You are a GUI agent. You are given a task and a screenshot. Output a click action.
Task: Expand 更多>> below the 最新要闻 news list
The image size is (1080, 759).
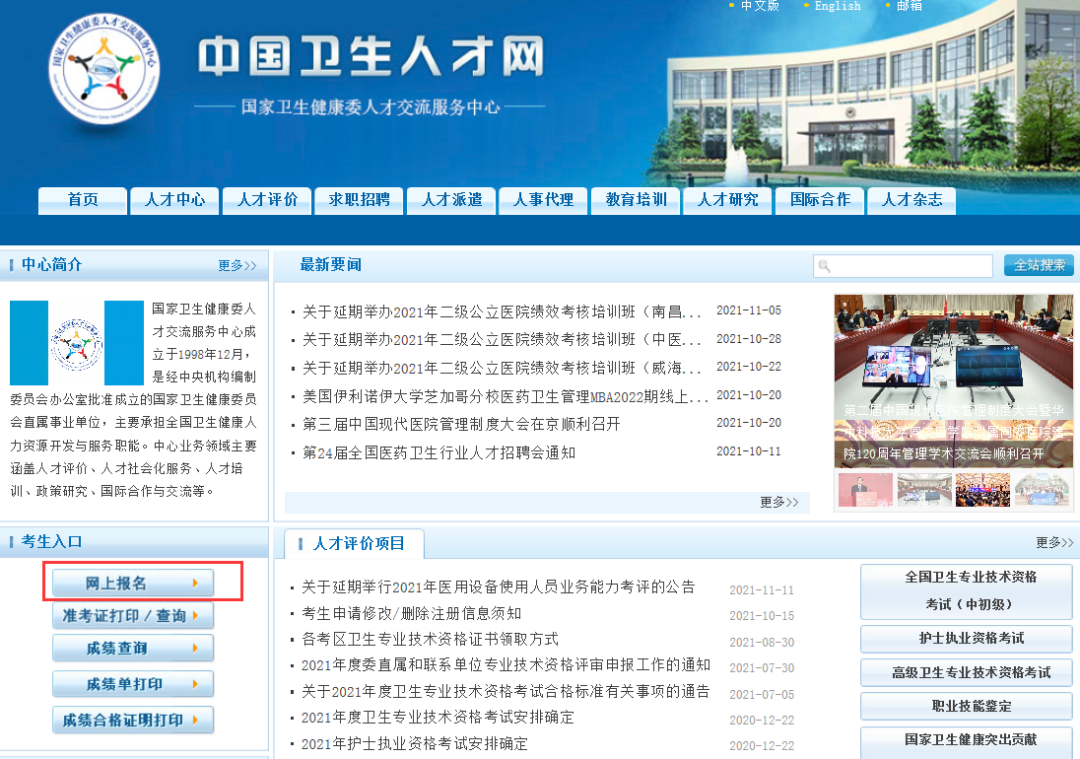[x=779, y=503]
